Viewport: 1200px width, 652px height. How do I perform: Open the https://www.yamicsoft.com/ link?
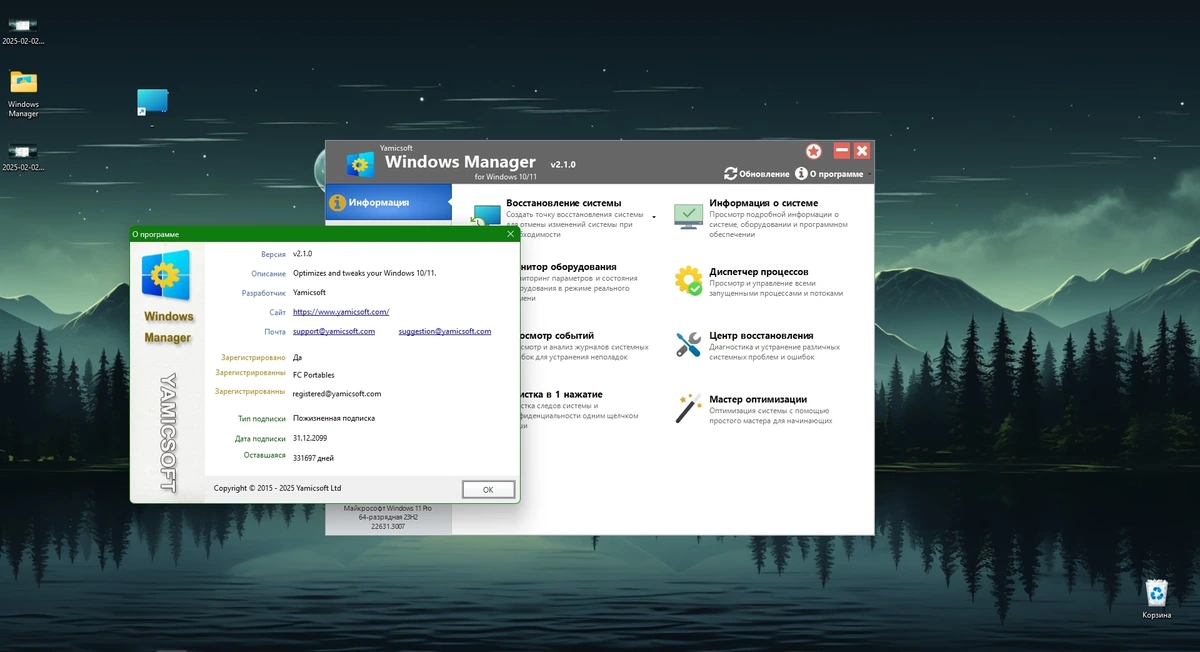pos(341,312)
